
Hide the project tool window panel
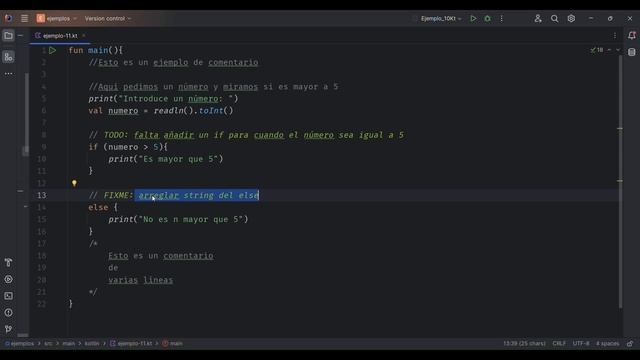coord(20,36)
